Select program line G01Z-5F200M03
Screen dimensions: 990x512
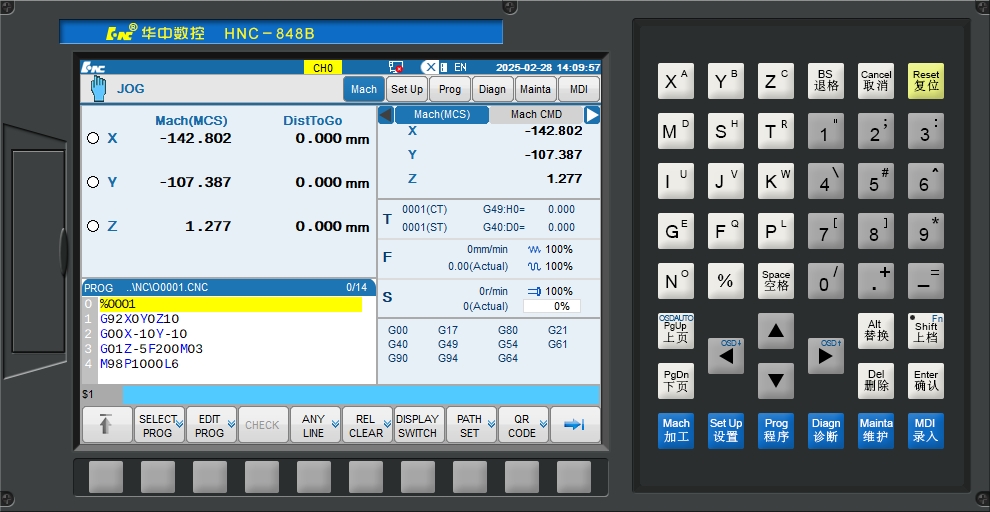pos(151,349)
